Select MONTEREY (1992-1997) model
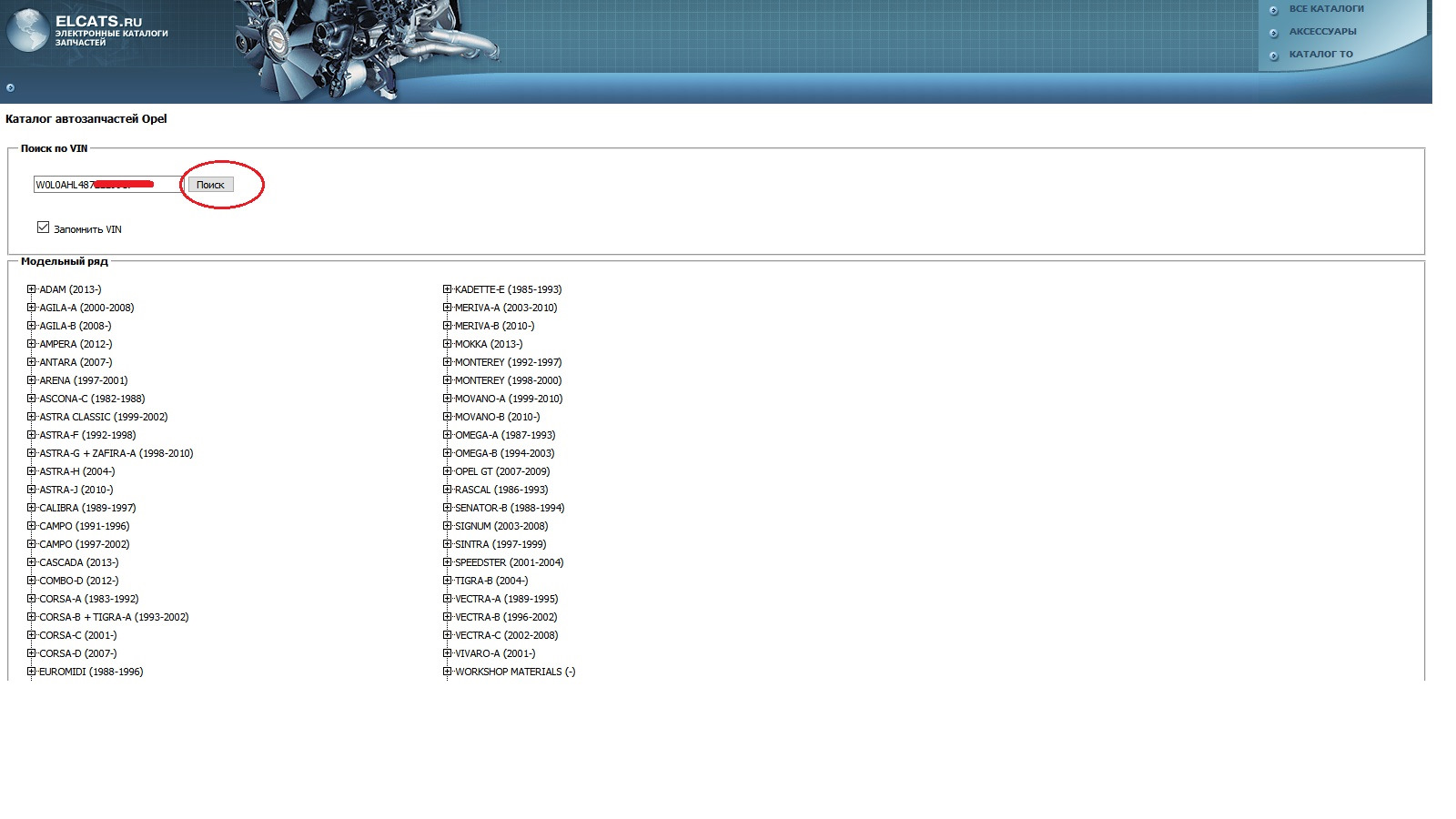 [x=509, y=362]
